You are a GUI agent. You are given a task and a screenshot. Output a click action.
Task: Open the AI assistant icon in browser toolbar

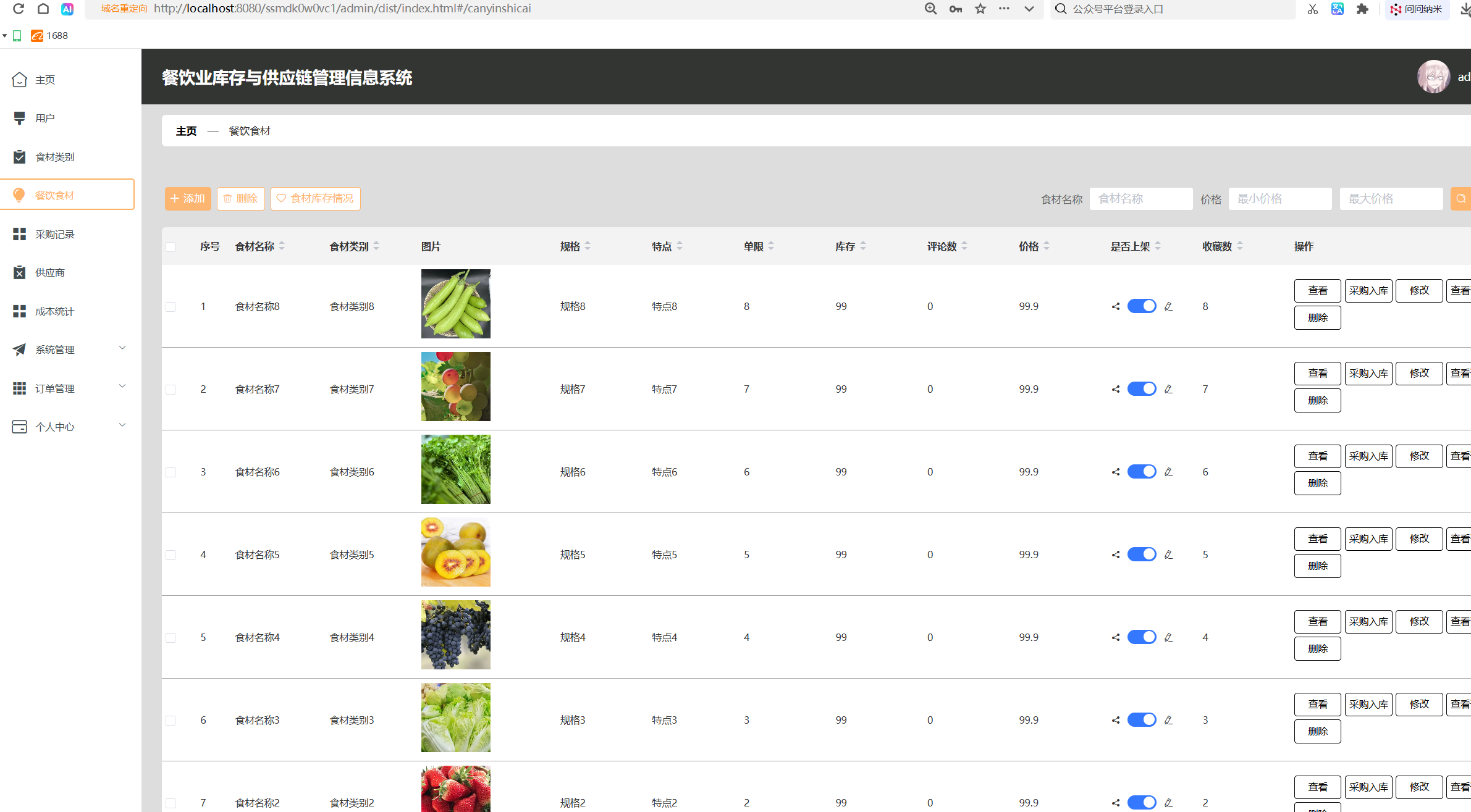(x=67, y=9)
